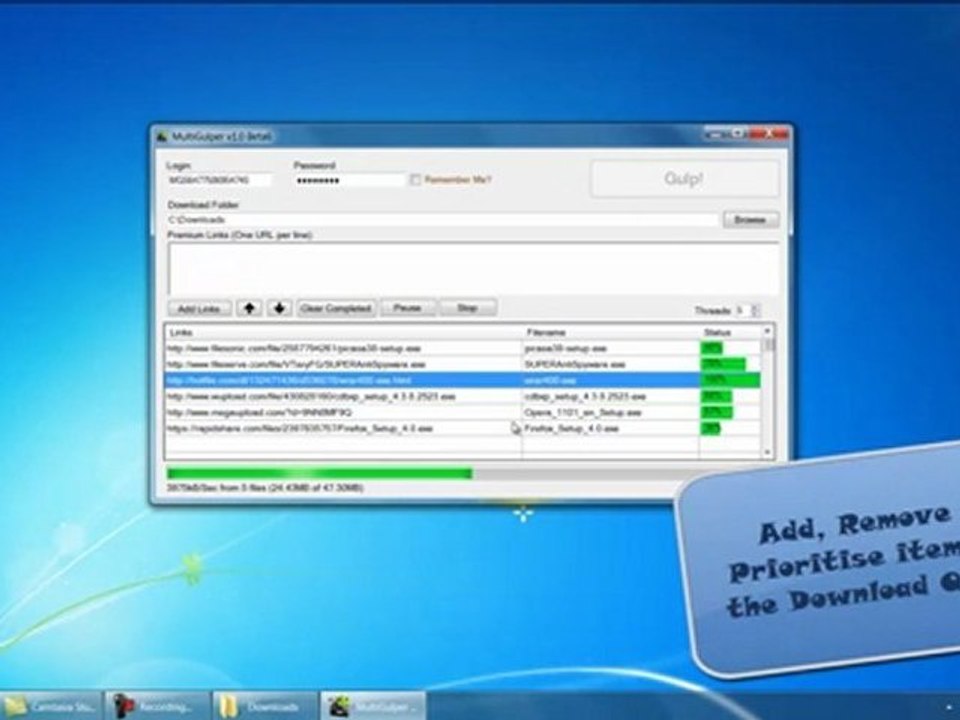Select the SUPERAntiSpyware.exe row

[x=463, y=364]
